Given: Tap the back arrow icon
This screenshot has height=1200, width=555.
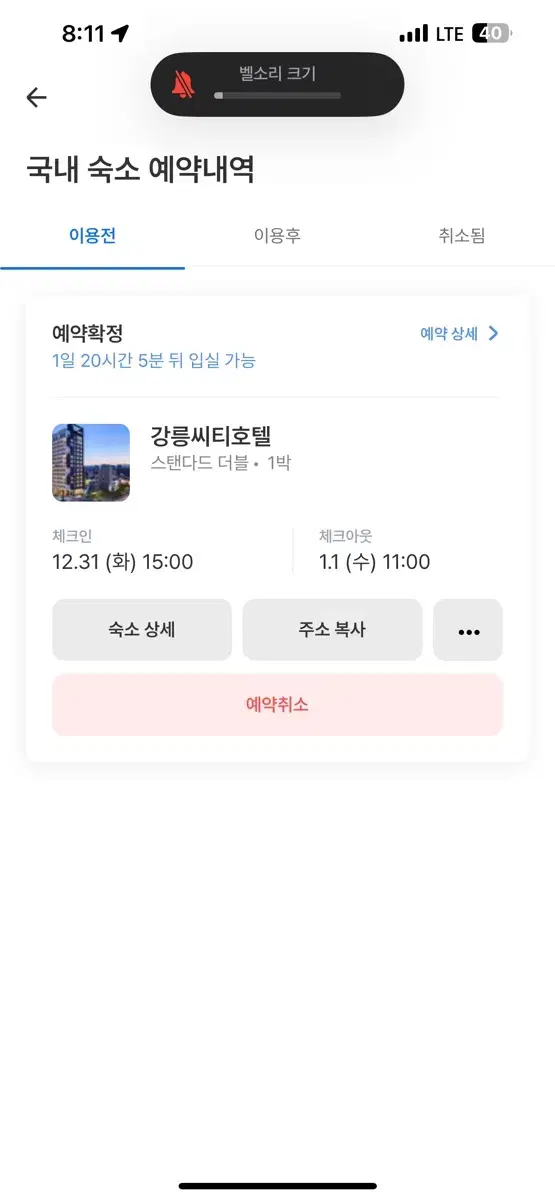Looking at the screenshot, I should [x=36, y=97].
